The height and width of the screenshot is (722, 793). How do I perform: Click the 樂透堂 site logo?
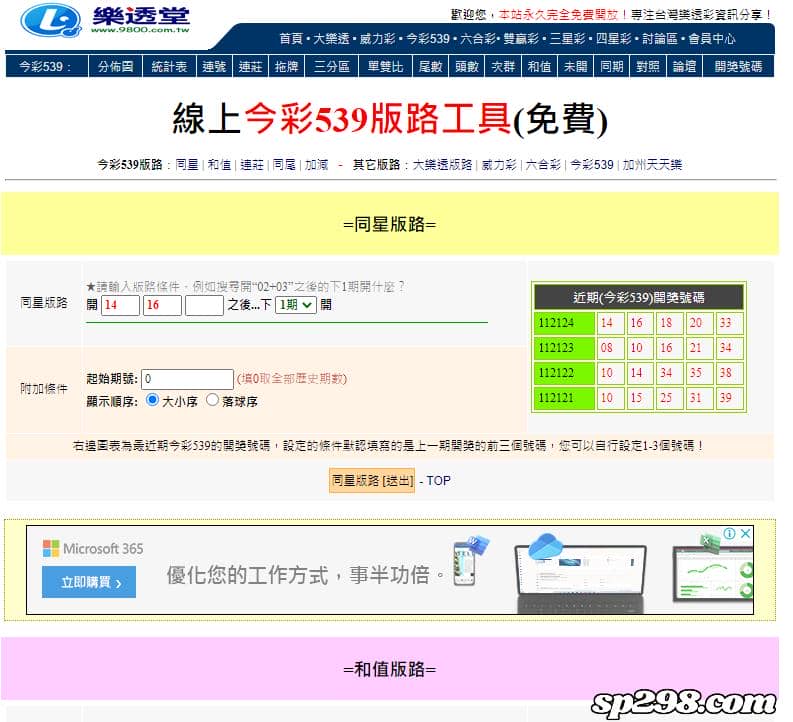(x=105, y=20)
